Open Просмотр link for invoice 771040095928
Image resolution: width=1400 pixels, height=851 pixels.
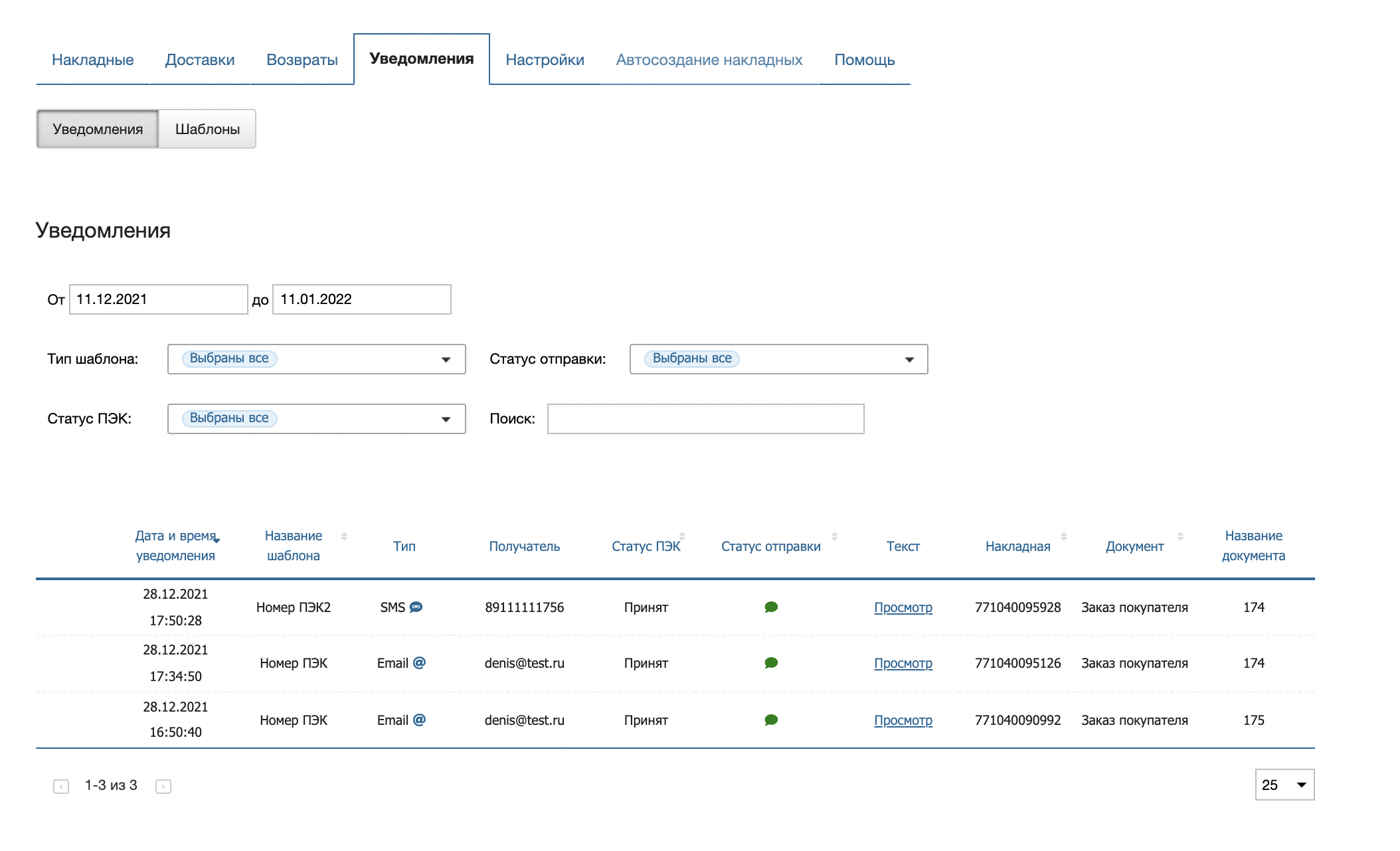903,607
